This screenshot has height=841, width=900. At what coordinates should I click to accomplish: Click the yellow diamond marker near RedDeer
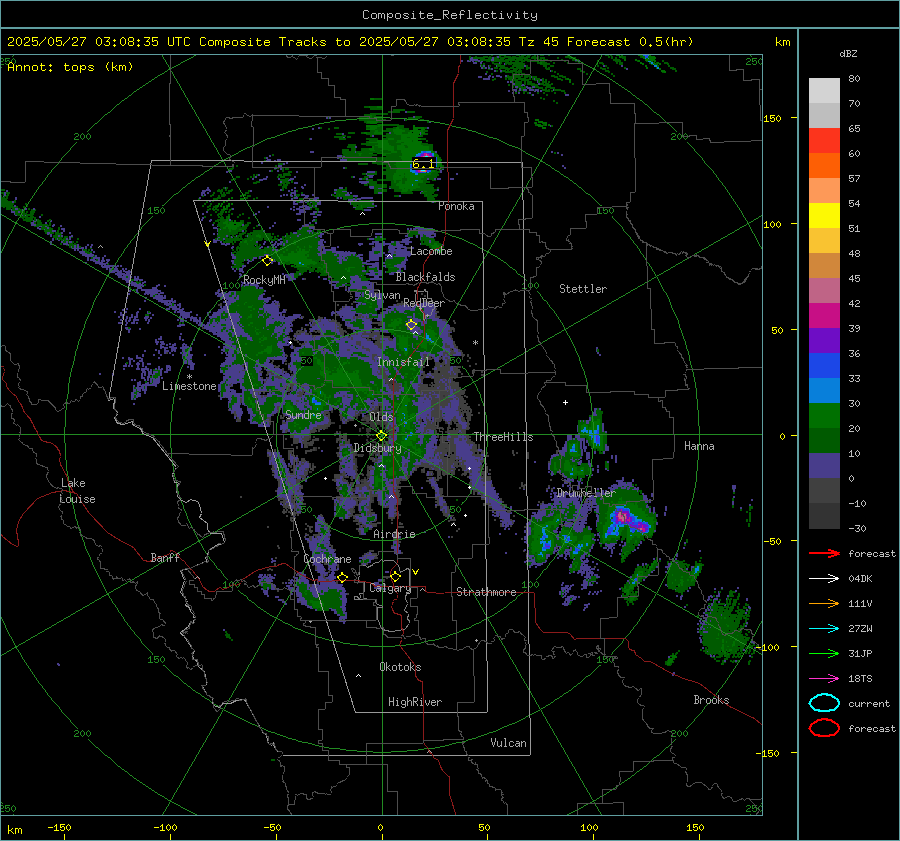pyautogui.click(x=411, y=325)
